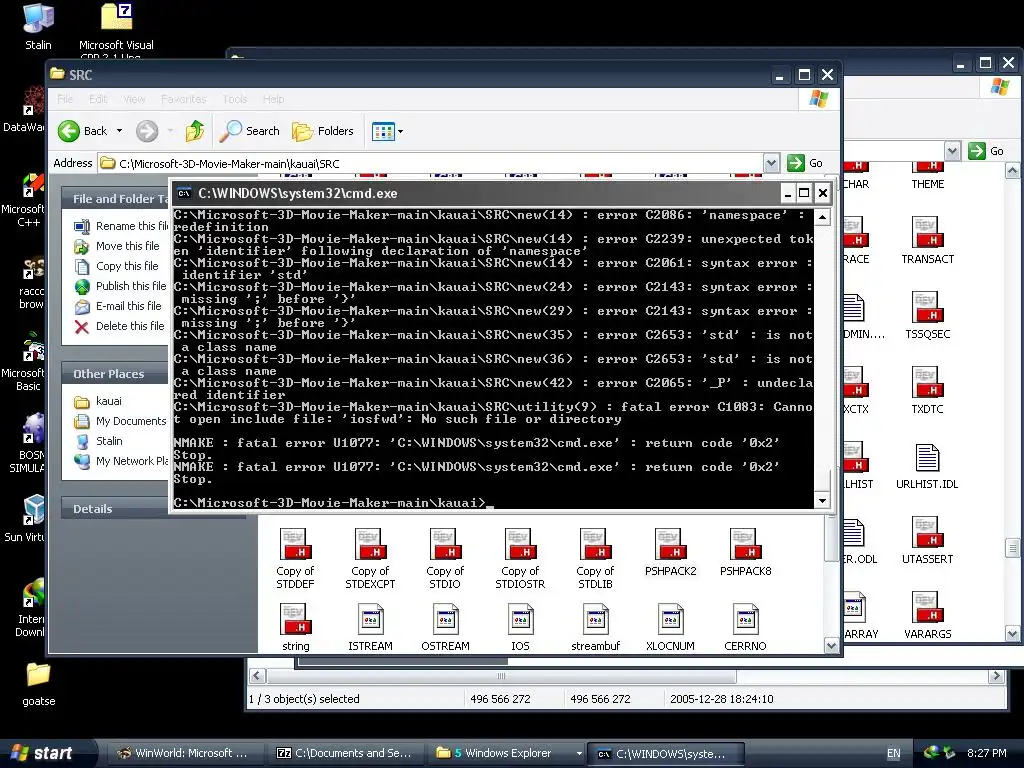Screen dimensions: 1024x768
Task: Select Copy this file task
Action: click(116, 266)
